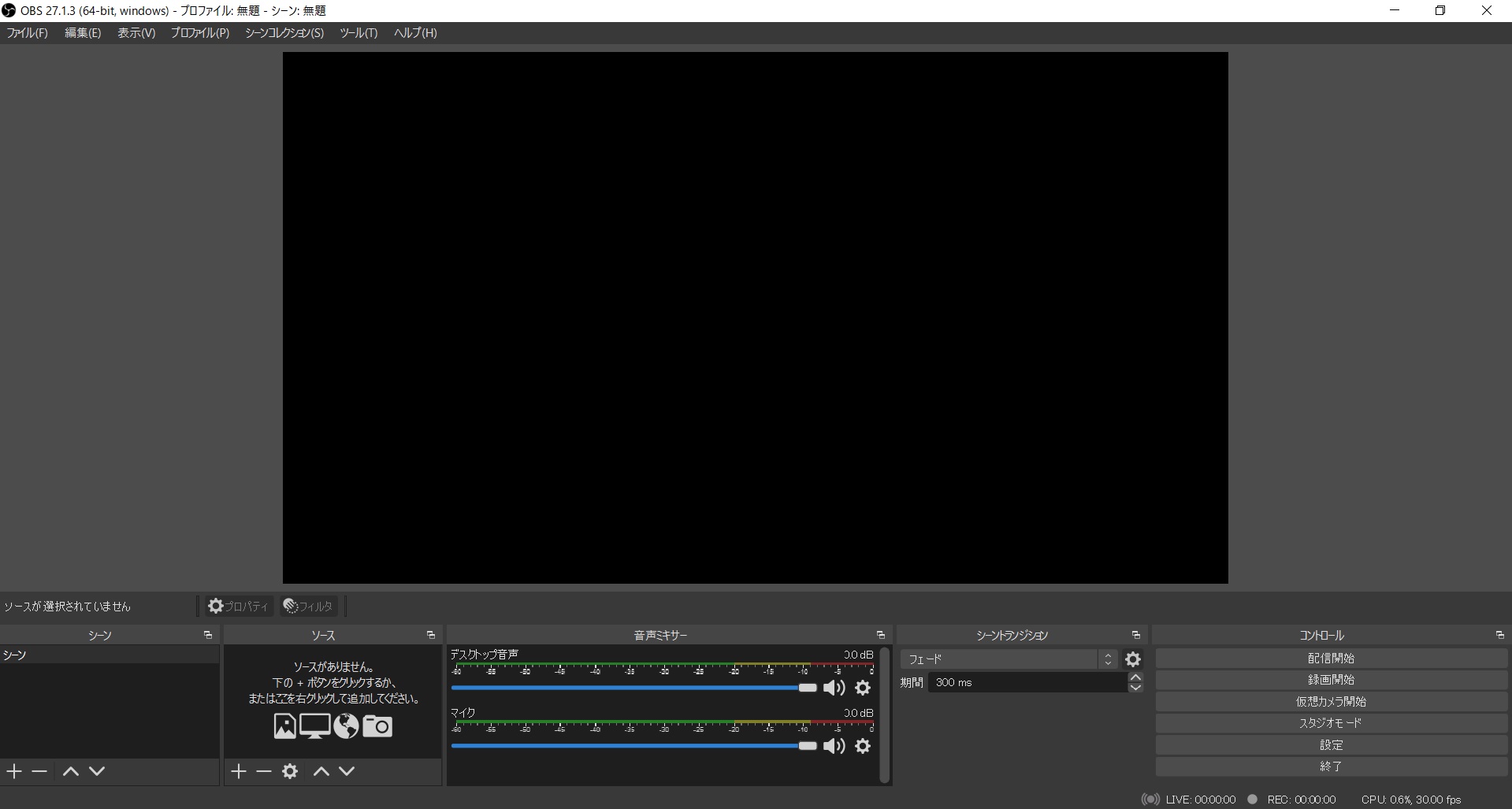Select シーン in the scenes list
The height and width of the screenshot is (809, 1512).
tap(110, 655)
